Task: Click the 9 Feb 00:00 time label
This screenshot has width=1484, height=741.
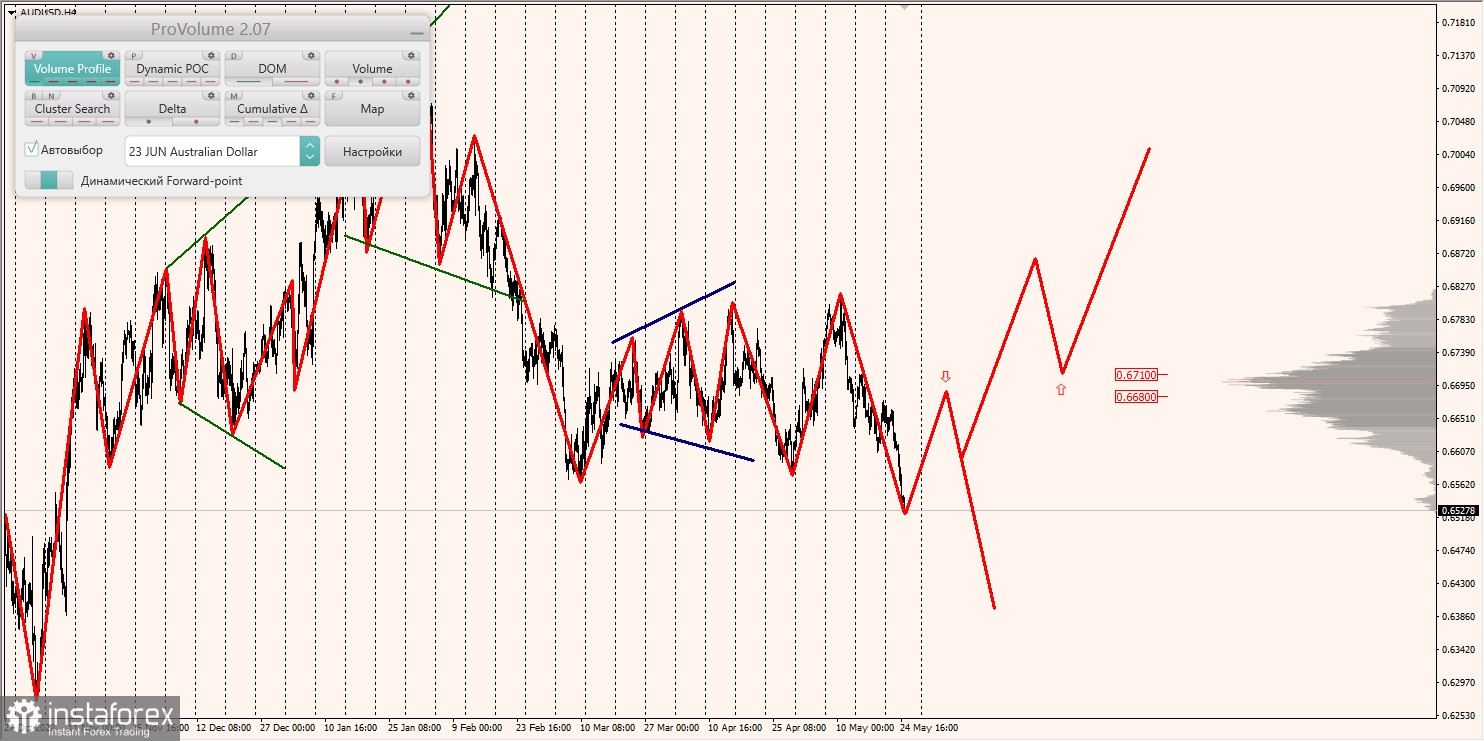Action: tap(478, 728)
